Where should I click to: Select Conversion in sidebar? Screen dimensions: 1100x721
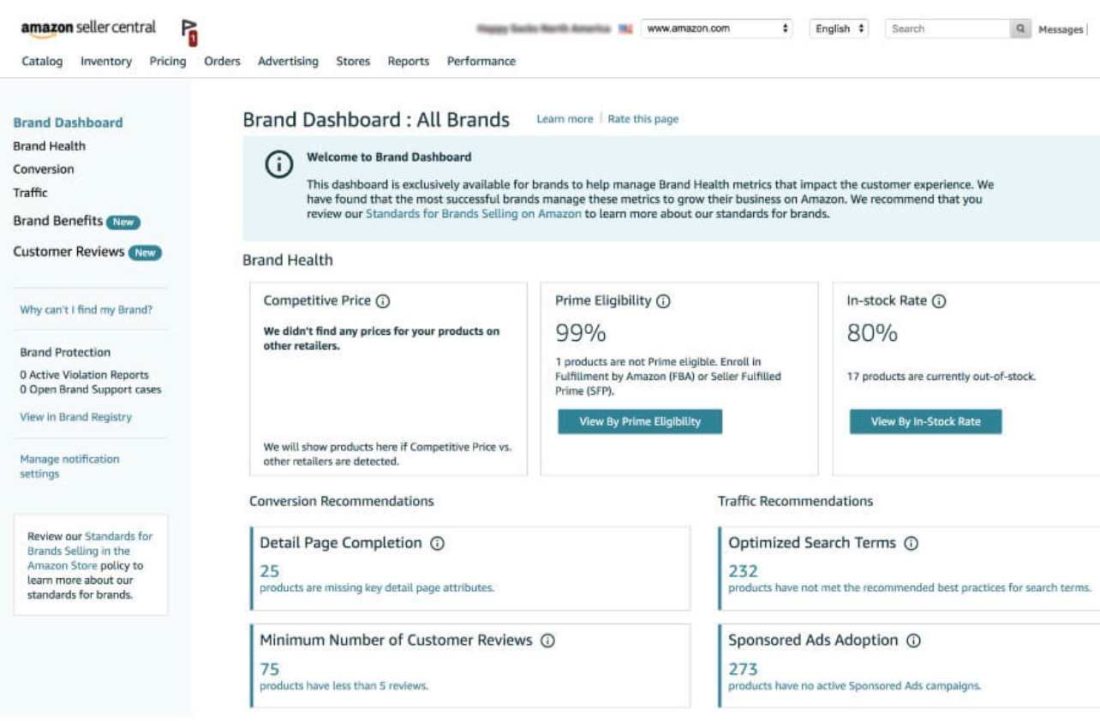43,169
